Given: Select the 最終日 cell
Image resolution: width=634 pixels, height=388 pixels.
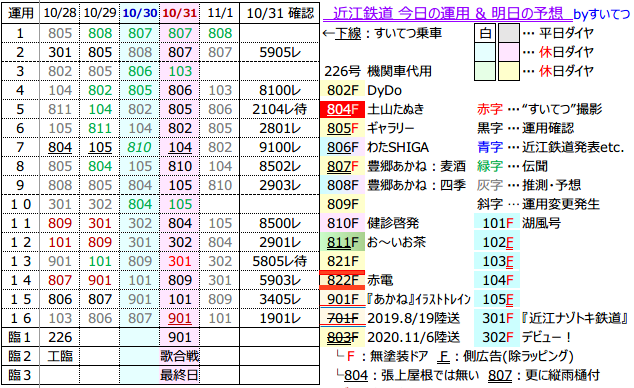Looking at the screenshot, I should coord(180,375).
